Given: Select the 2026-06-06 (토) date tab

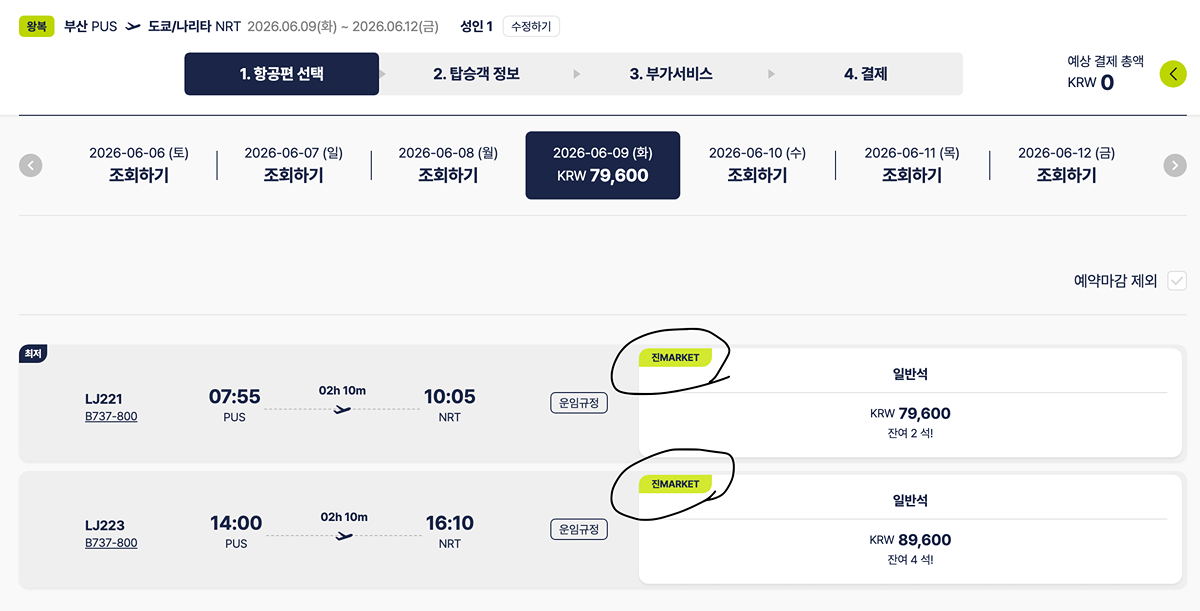Looking at the screenshot, I should point(139,165).
